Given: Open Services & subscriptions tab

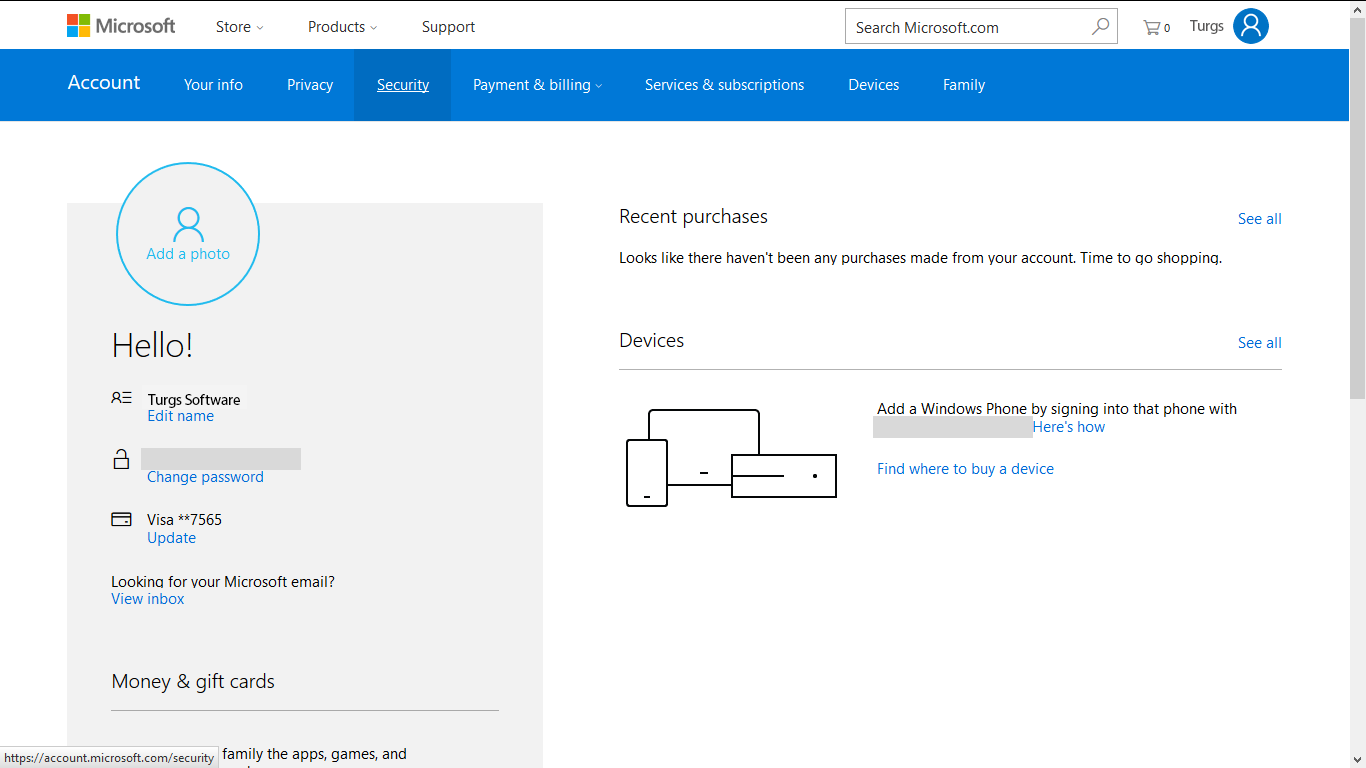Looking at the screenshot, I should tap(724, 85).
